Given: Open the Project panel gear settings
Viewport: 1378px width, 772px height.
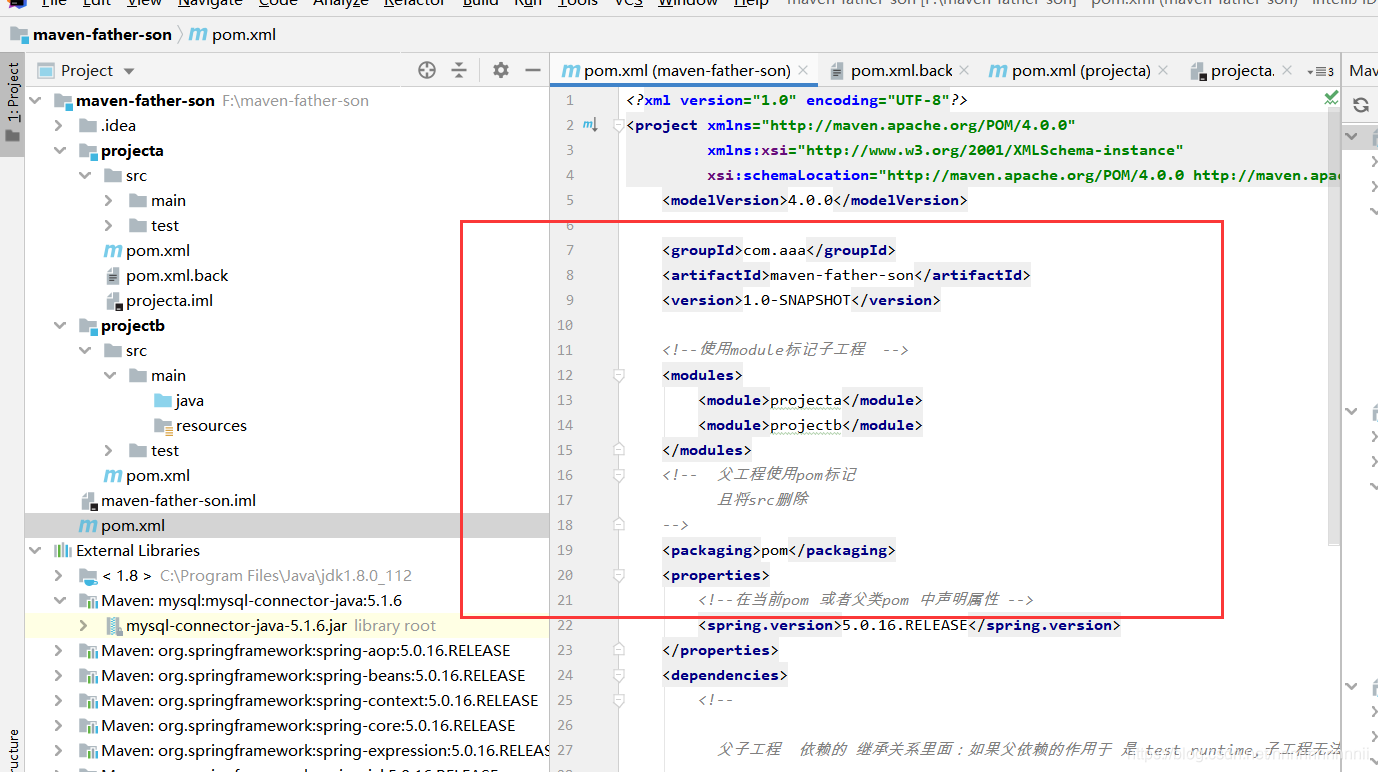Looking at the screenshot, I should [x=501, y=70].
